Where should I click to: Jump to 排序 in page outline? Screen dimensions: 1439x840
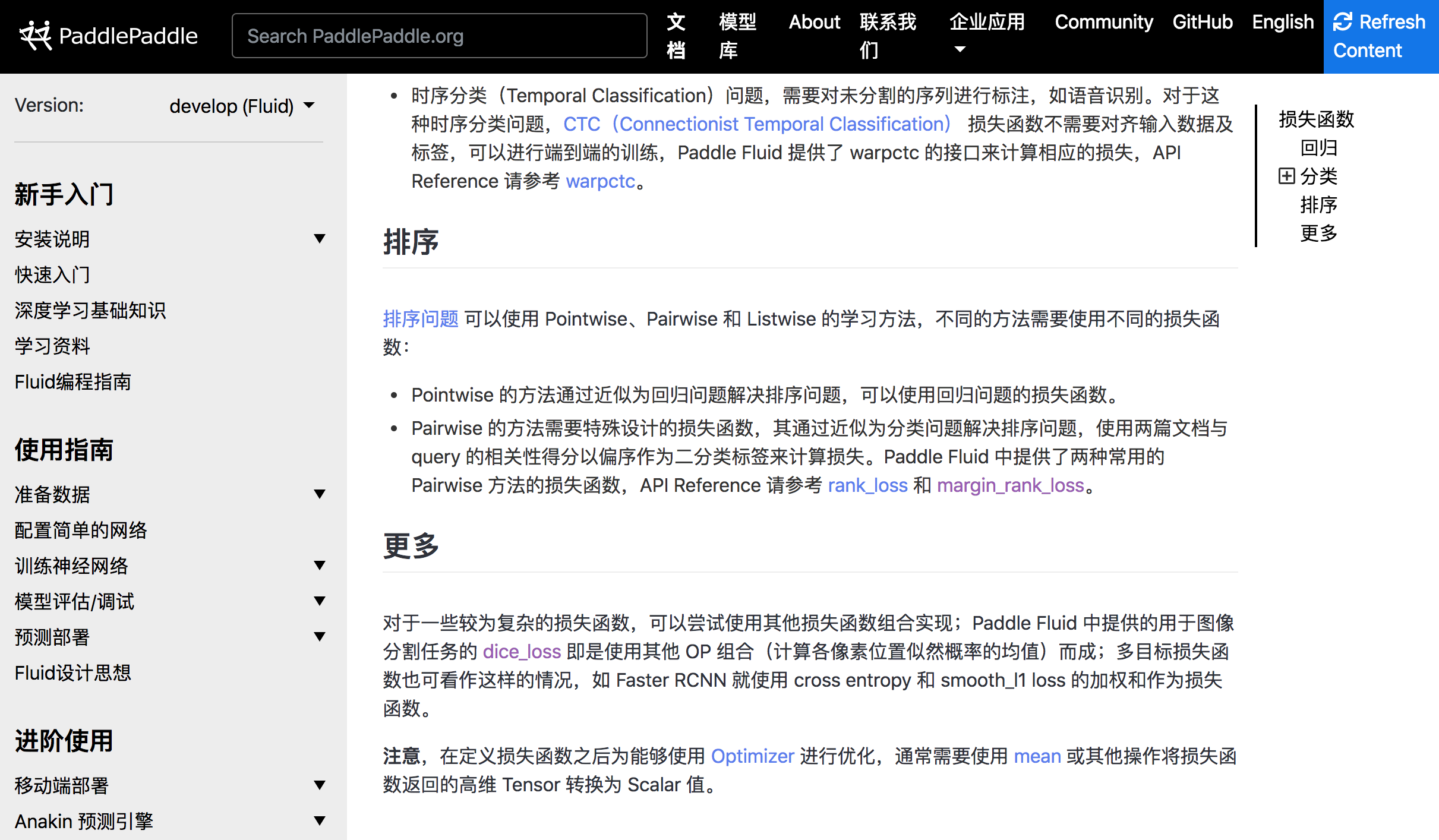(x=1318, y=205)
